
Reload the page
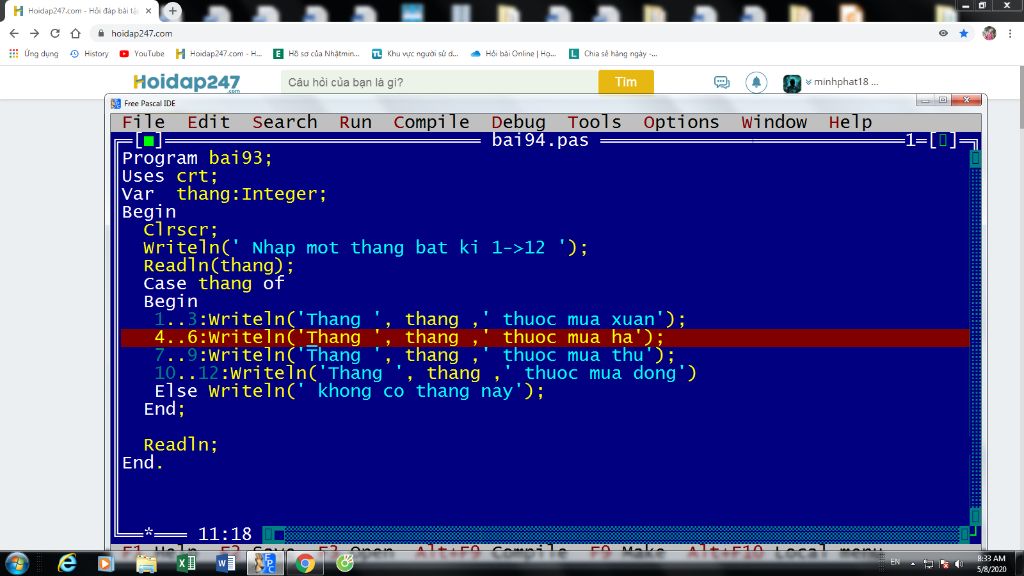55,33
